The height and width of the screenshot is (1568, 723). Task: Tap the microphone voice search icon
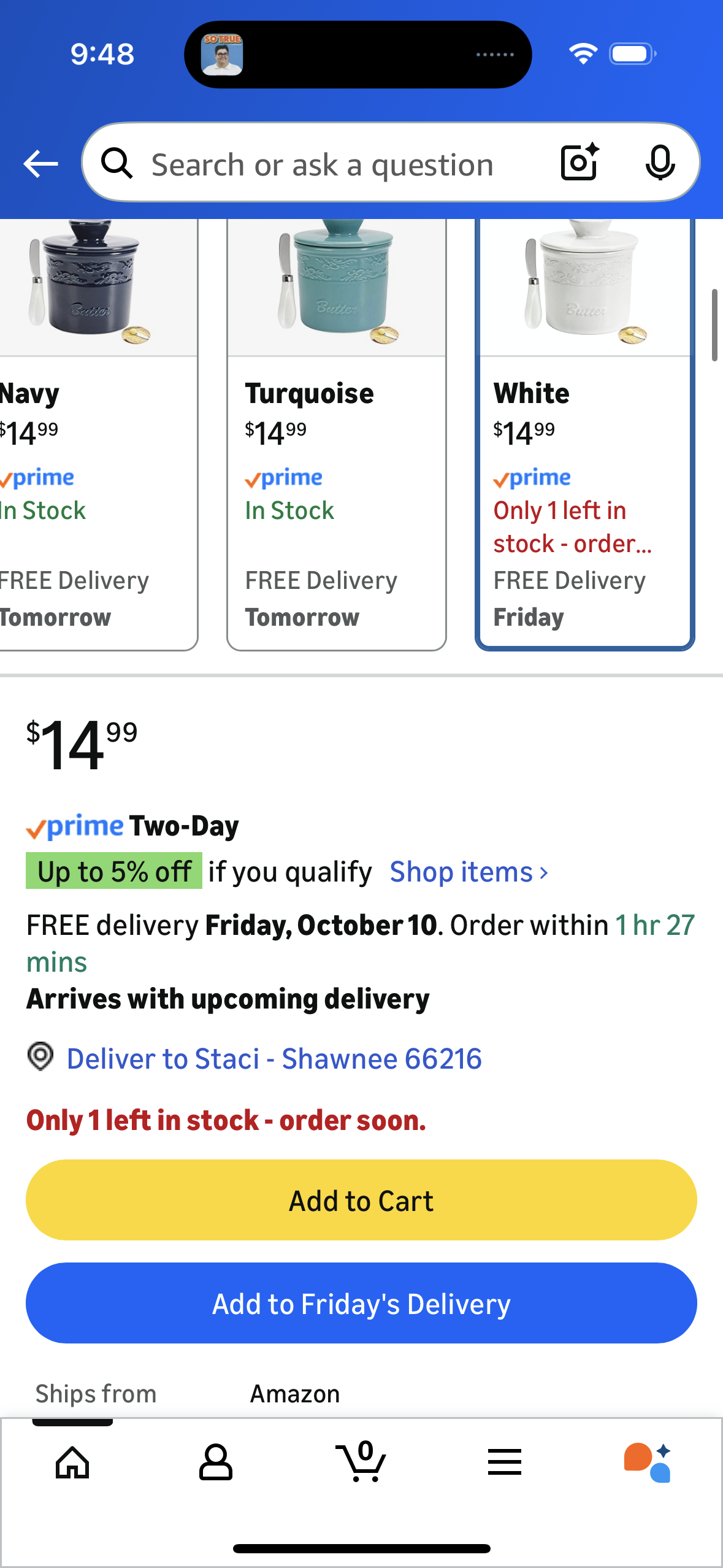(660, 163)
